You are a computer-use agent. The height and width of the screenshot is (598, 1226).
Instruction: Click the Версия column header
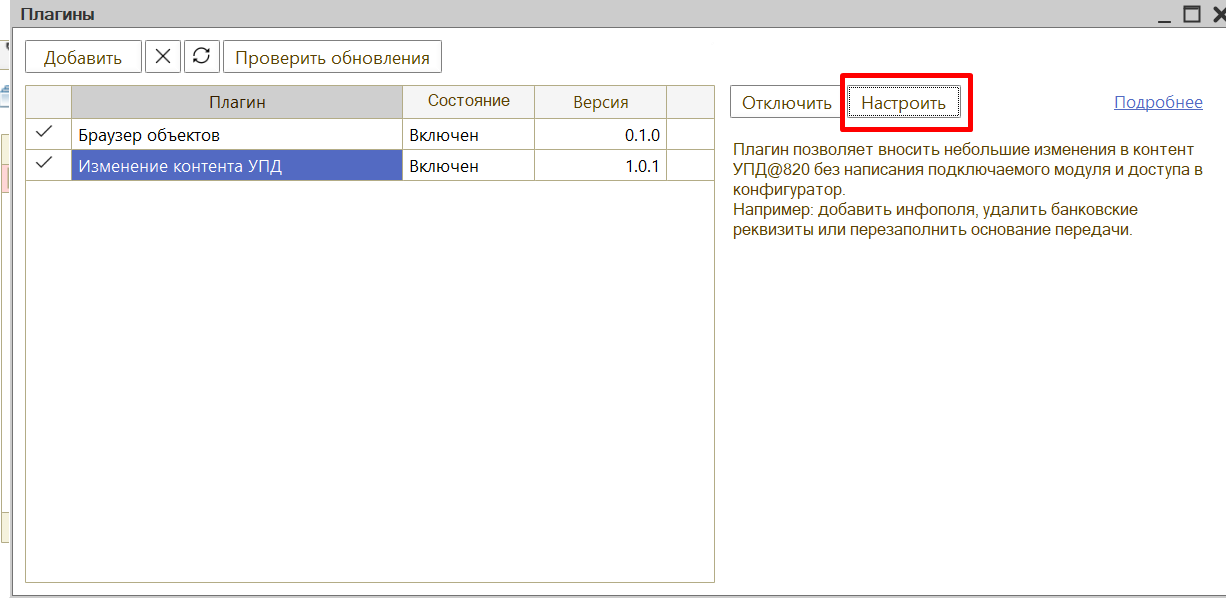point(600,102)
